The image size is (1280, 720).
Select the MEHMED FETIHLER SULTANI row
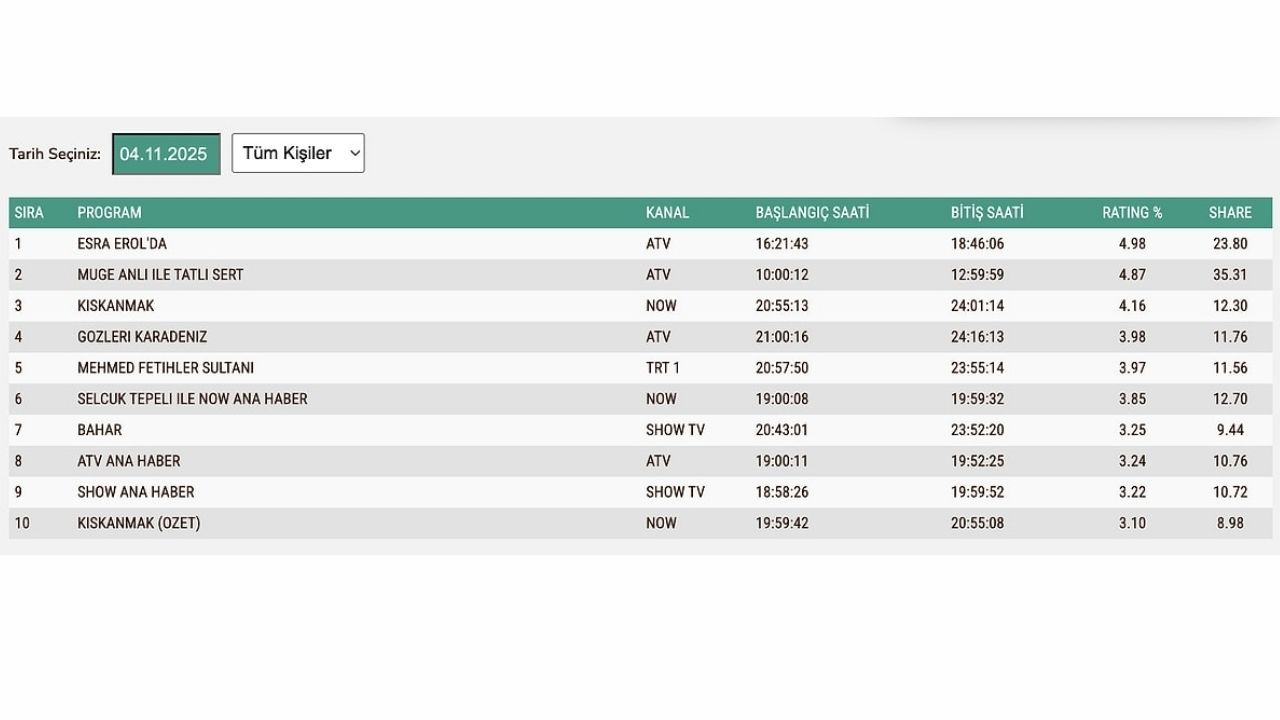click(x=165, y=368)
